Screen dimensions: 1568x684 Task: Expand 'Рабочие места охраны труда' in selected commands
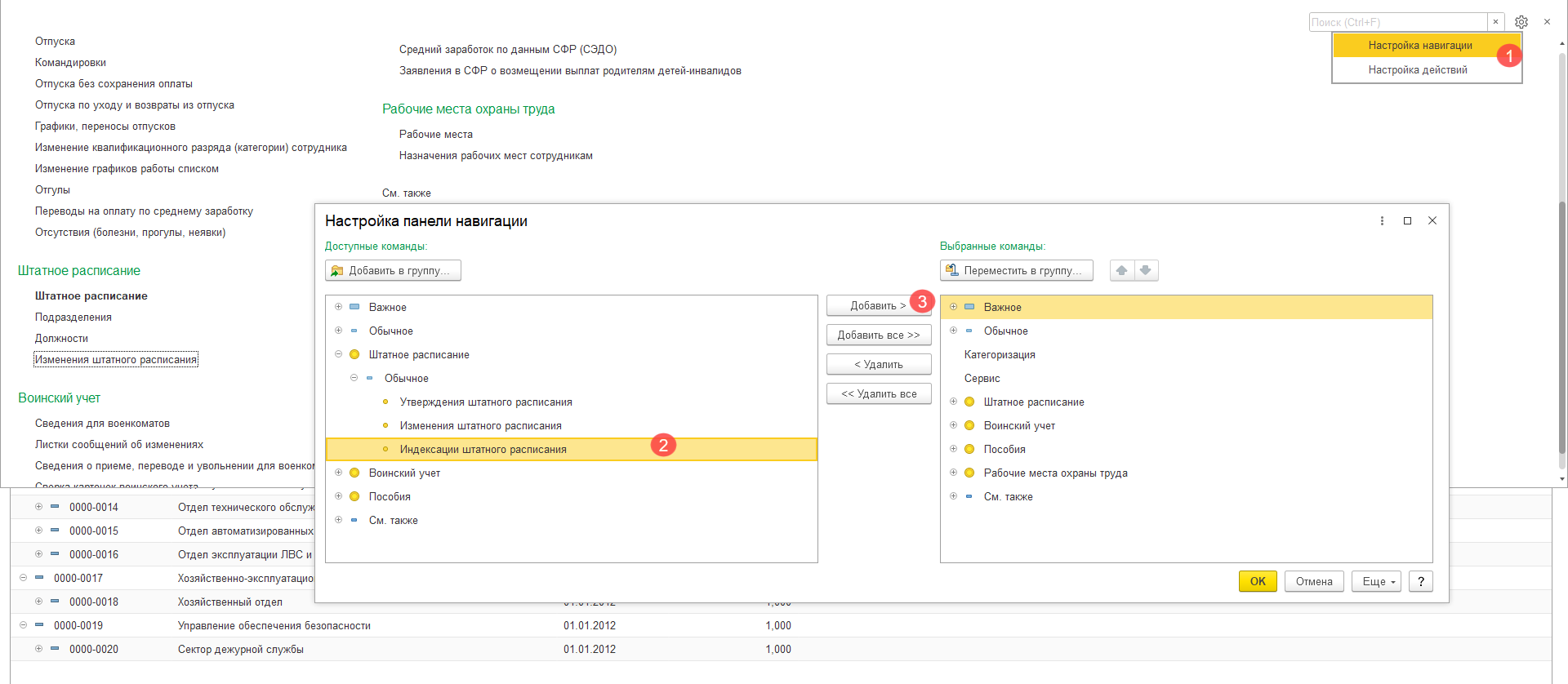[953, 473]
